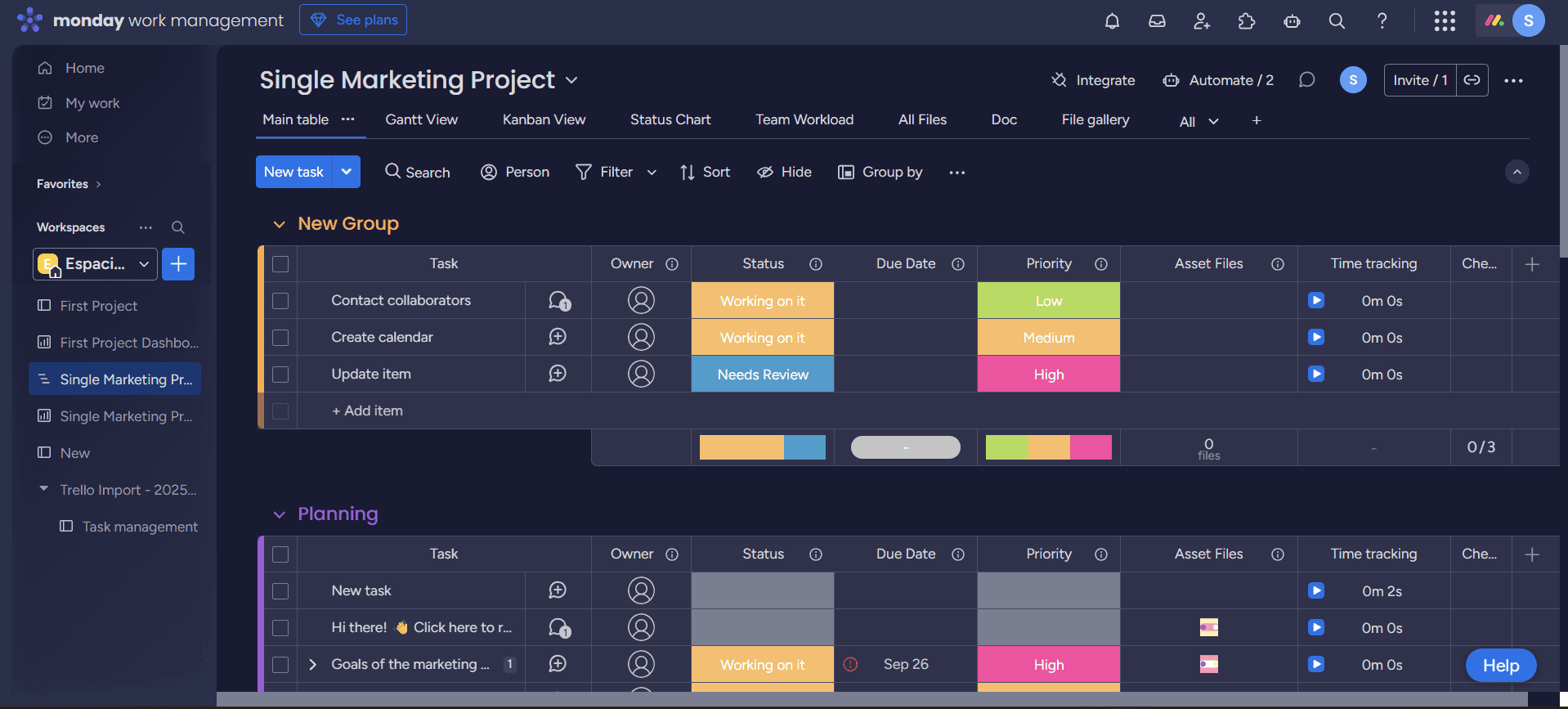Switch to the Kanban View tab
Viewport: 1568px width, 709px height.
[544, 119]
